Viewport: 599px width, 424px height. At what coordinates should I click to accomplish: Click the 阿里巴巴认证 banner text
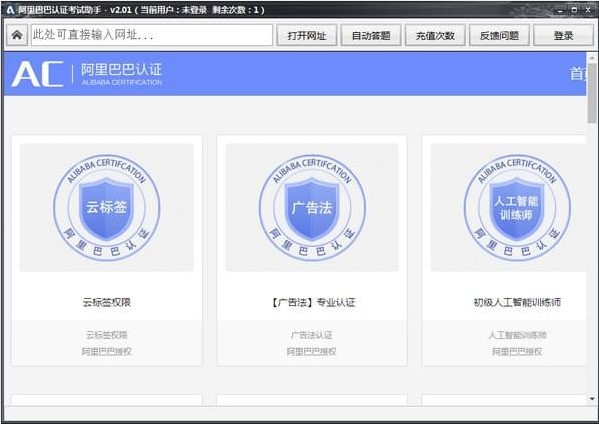point(121,70)
